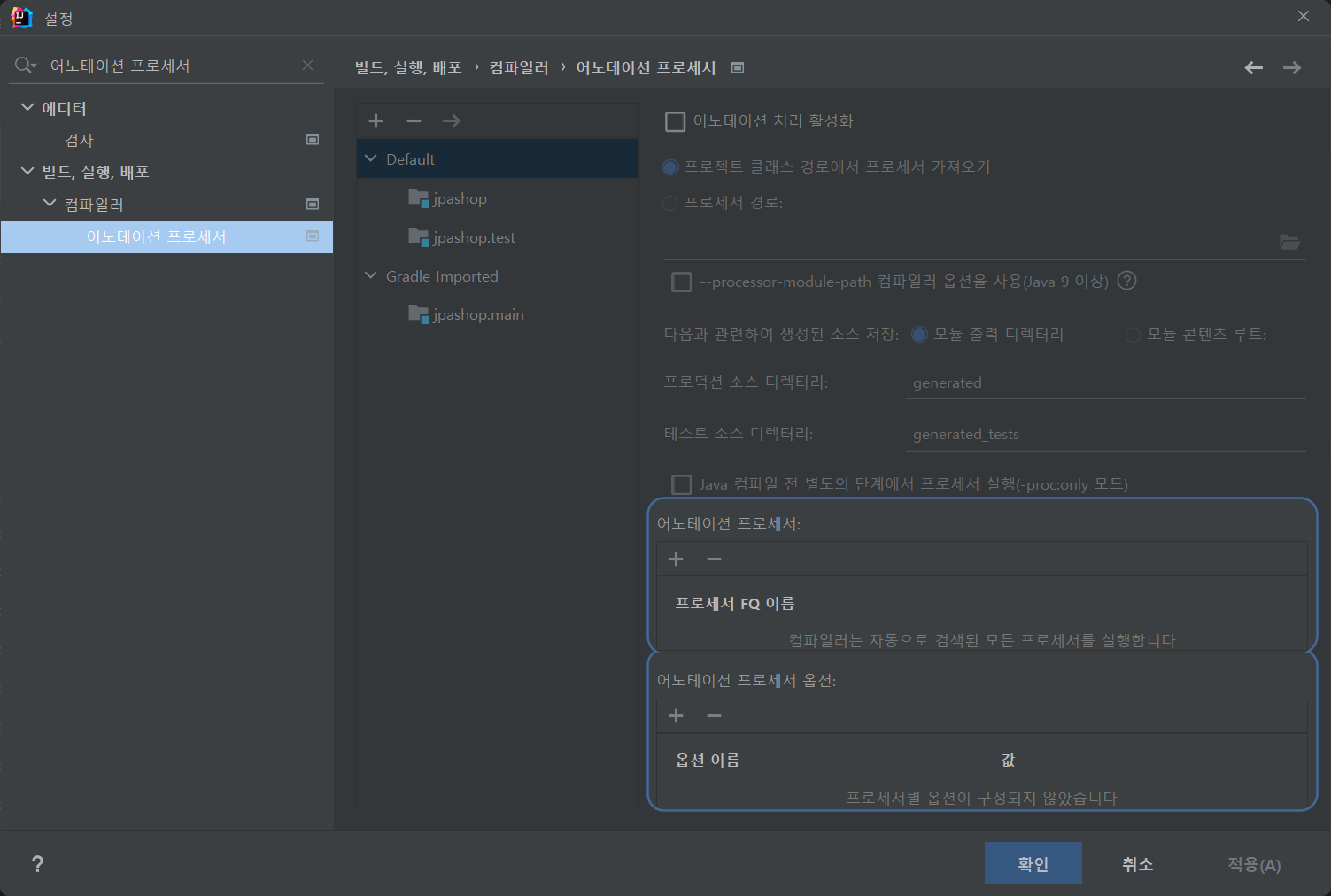Cancel dialog with 취소 button
1331x896 pixels.
(1138, 863)
